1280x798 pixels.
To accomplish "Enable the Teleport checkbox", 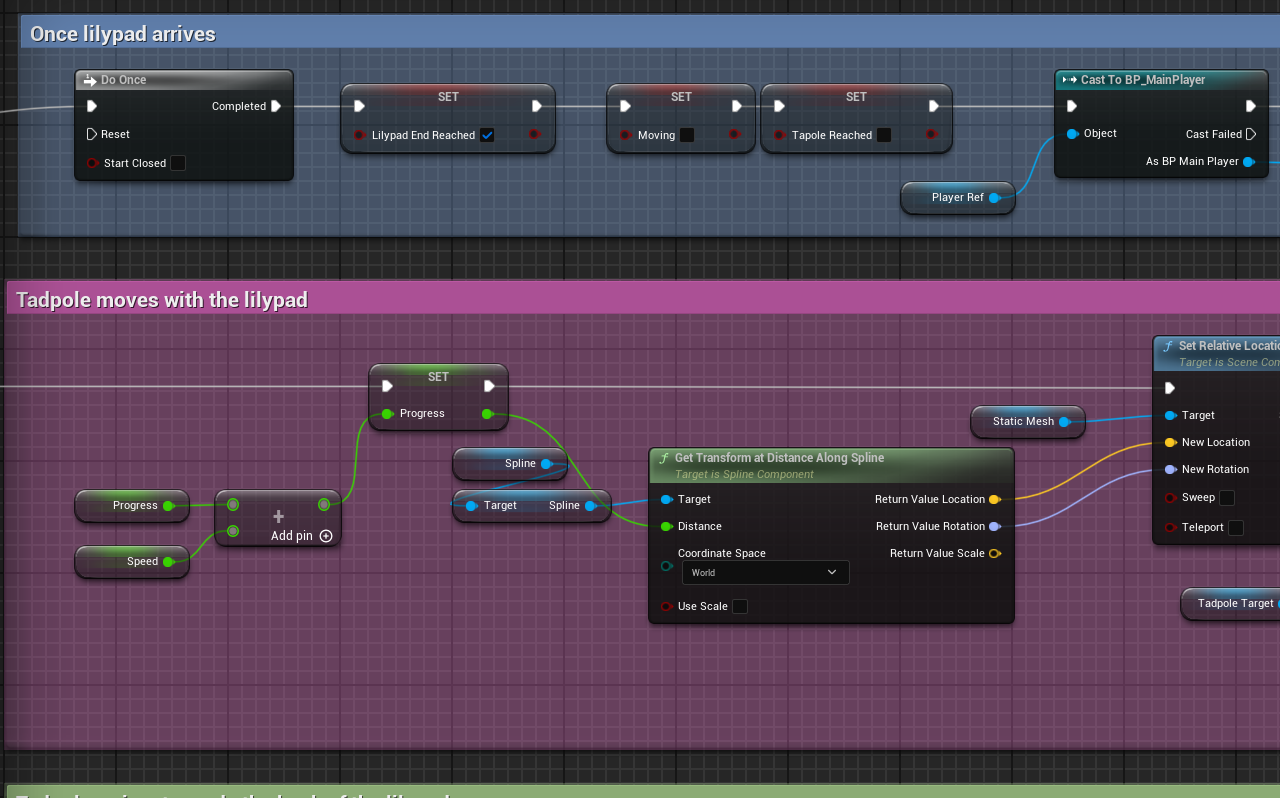I will click(1236, 528).
